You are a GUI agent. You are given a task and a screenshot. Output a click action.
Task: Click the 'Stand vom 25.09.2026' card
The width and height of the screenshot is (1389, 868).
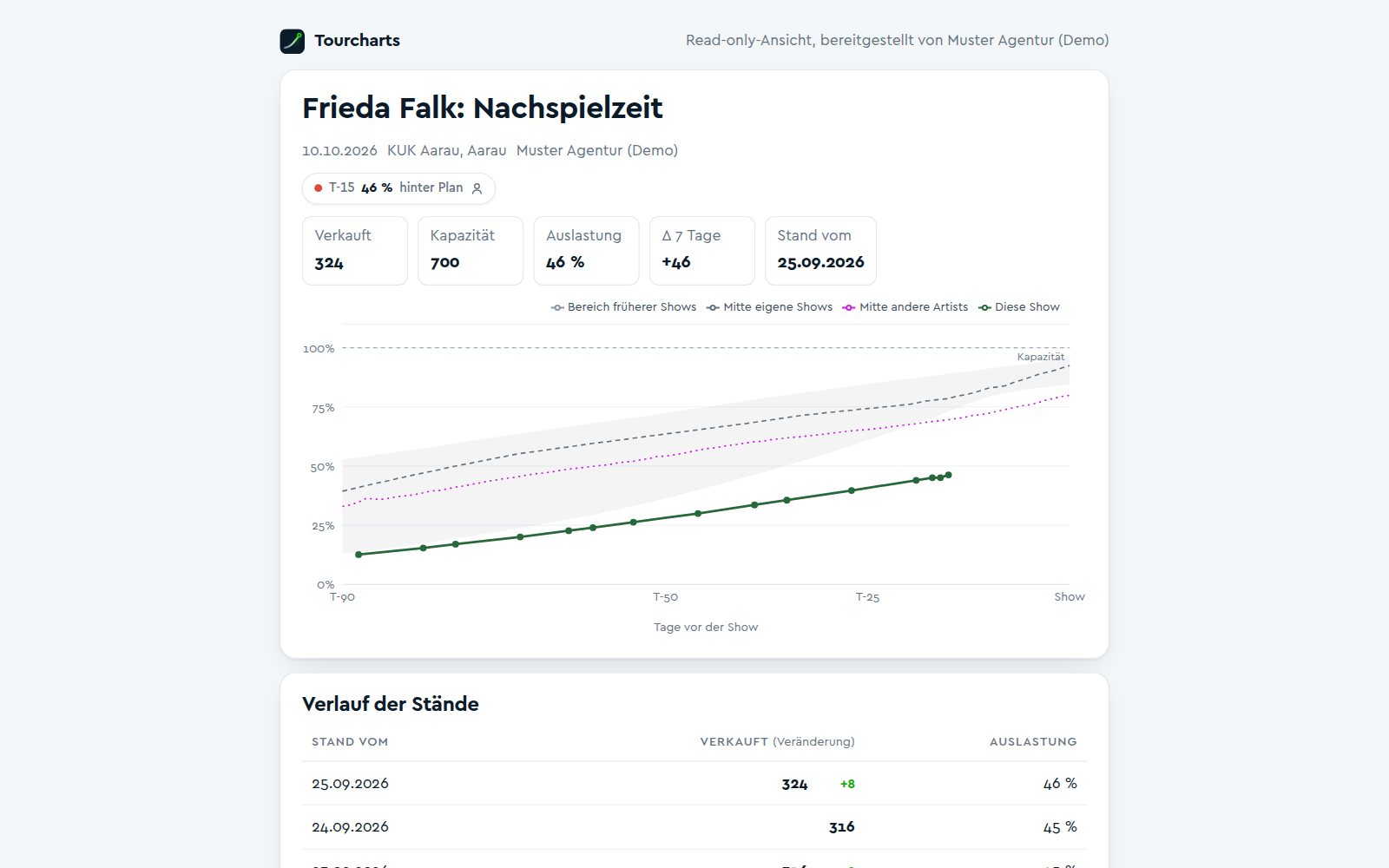point(820,251)
